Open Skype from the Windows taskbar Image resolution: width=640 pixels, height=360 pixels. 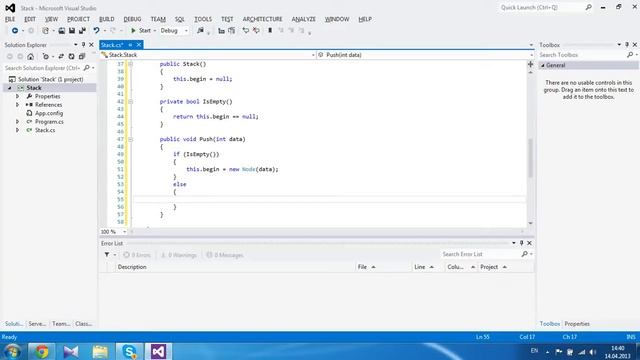pos(129,351)
